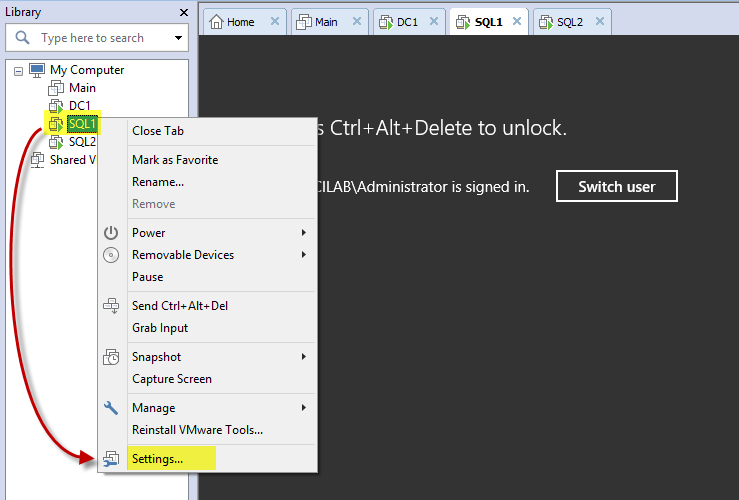Close the Main tab

357,21
